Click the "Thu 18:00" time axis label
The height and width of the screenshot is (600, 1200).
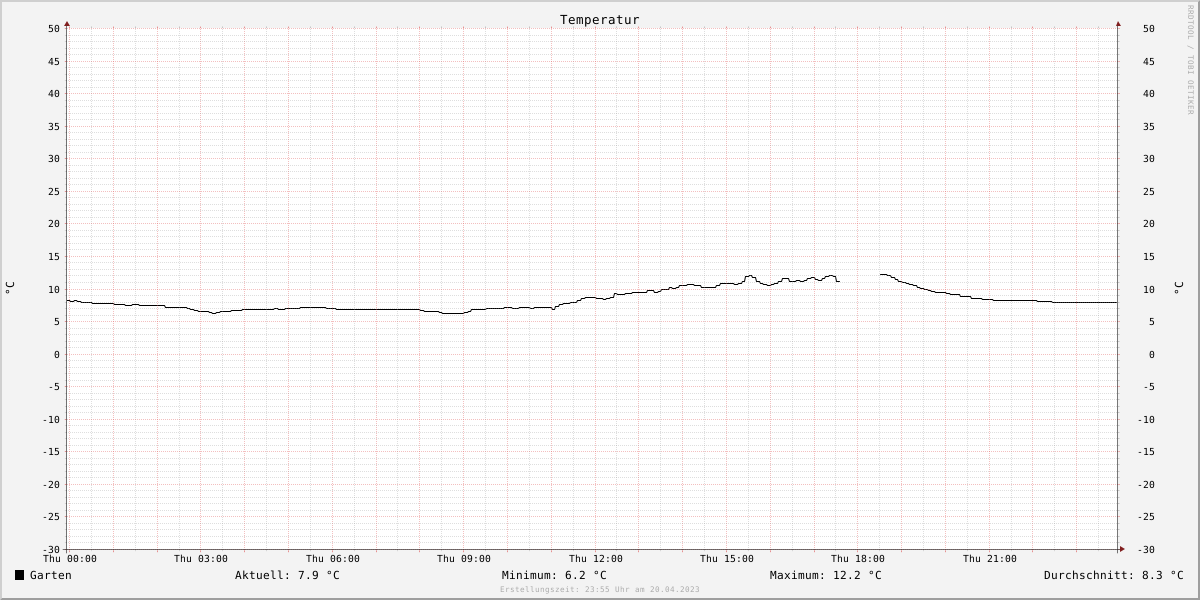858,559
